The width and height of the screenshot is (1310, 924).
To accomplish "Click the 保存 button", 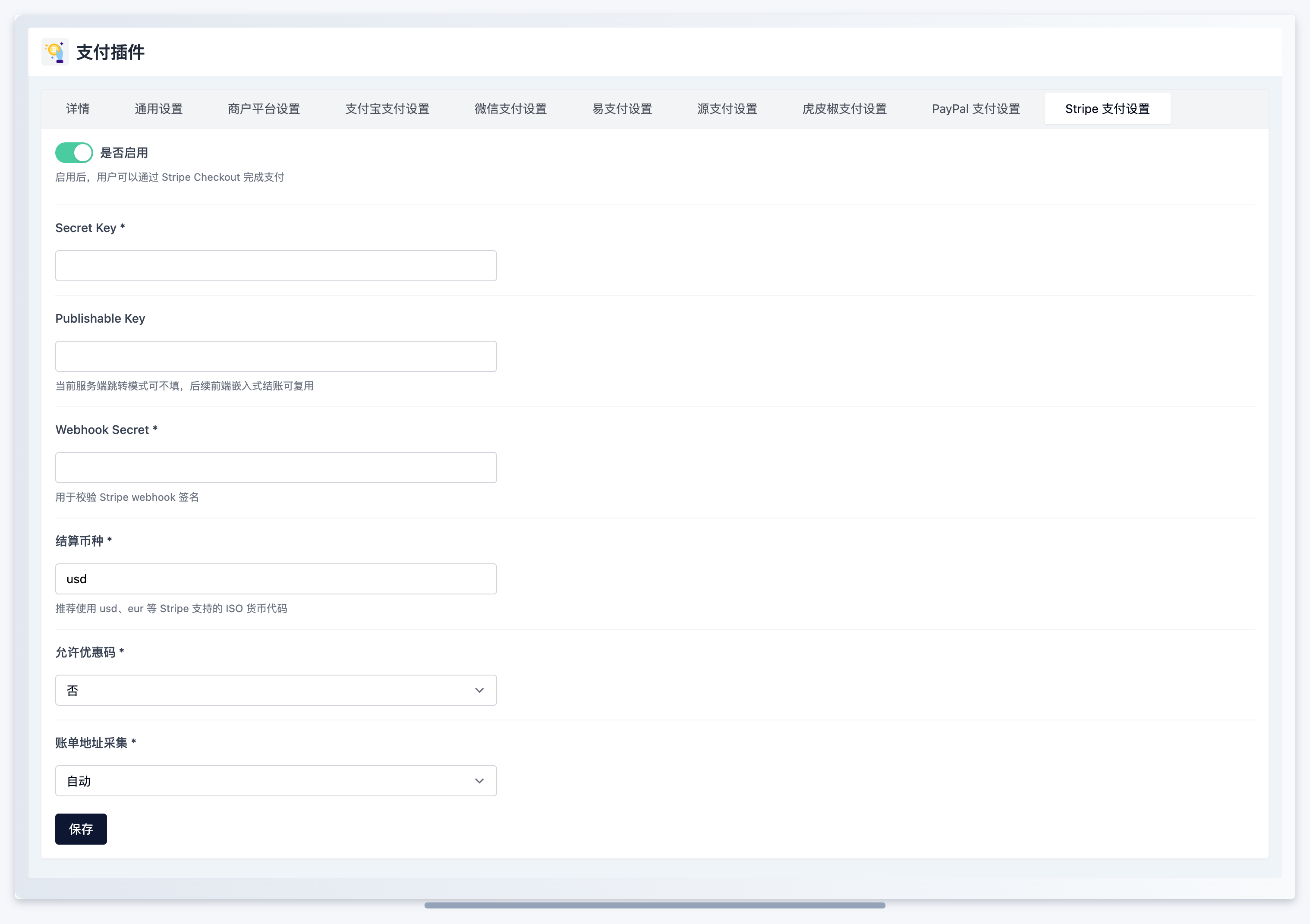I will click(81, 829).
